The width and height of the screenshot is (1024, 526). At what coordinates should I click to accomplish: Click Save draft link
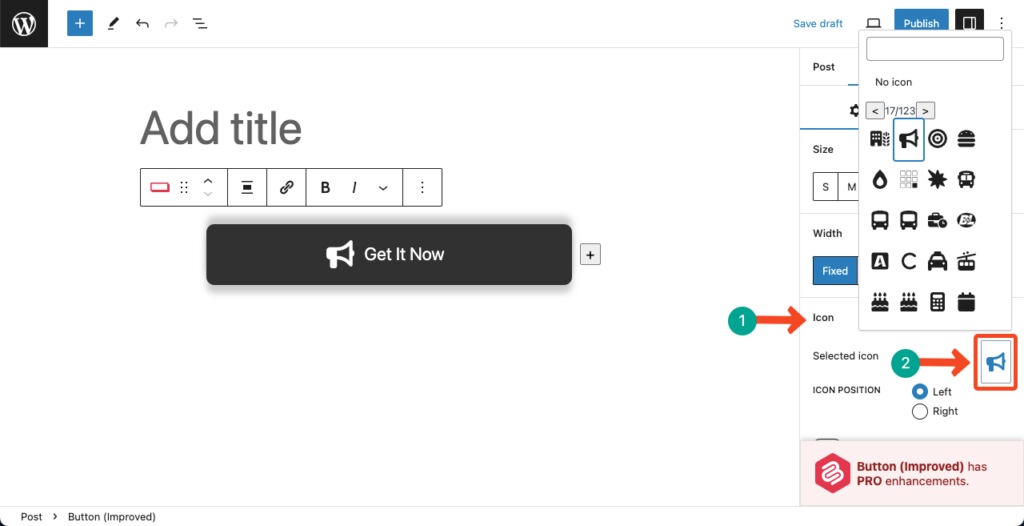[818, 23]
